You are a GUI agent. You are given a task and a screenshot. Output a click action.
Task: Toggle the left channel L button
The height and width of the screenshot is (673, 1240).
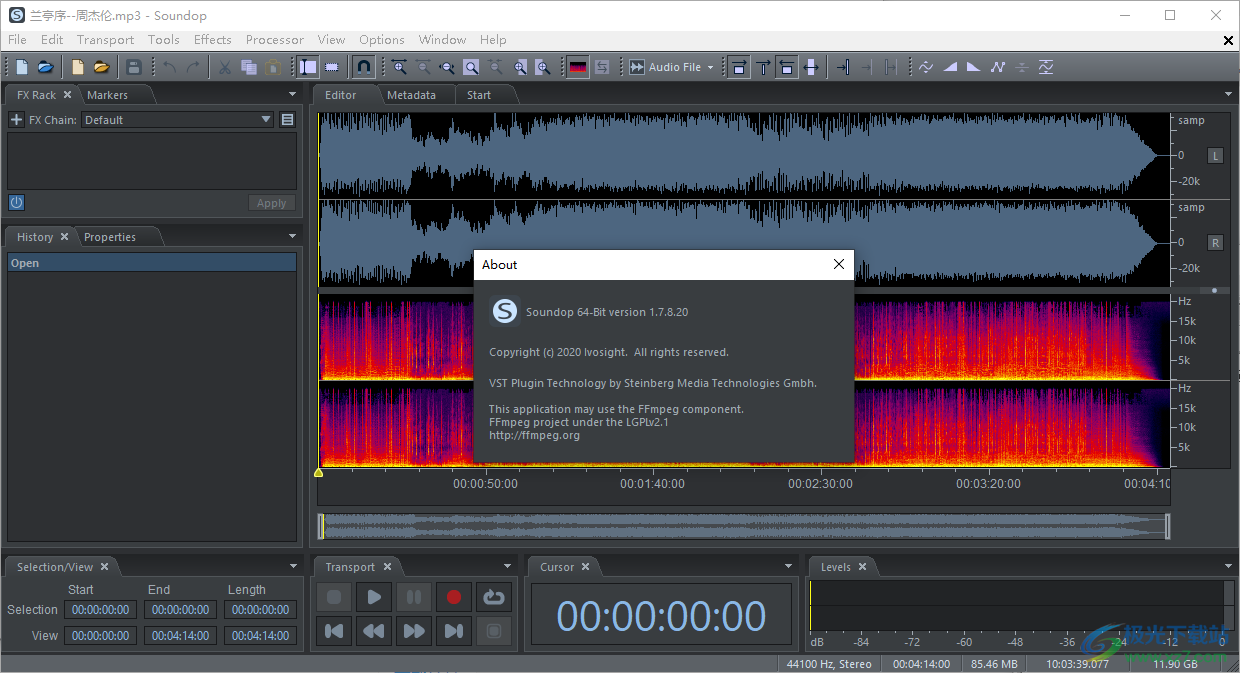1215,156
